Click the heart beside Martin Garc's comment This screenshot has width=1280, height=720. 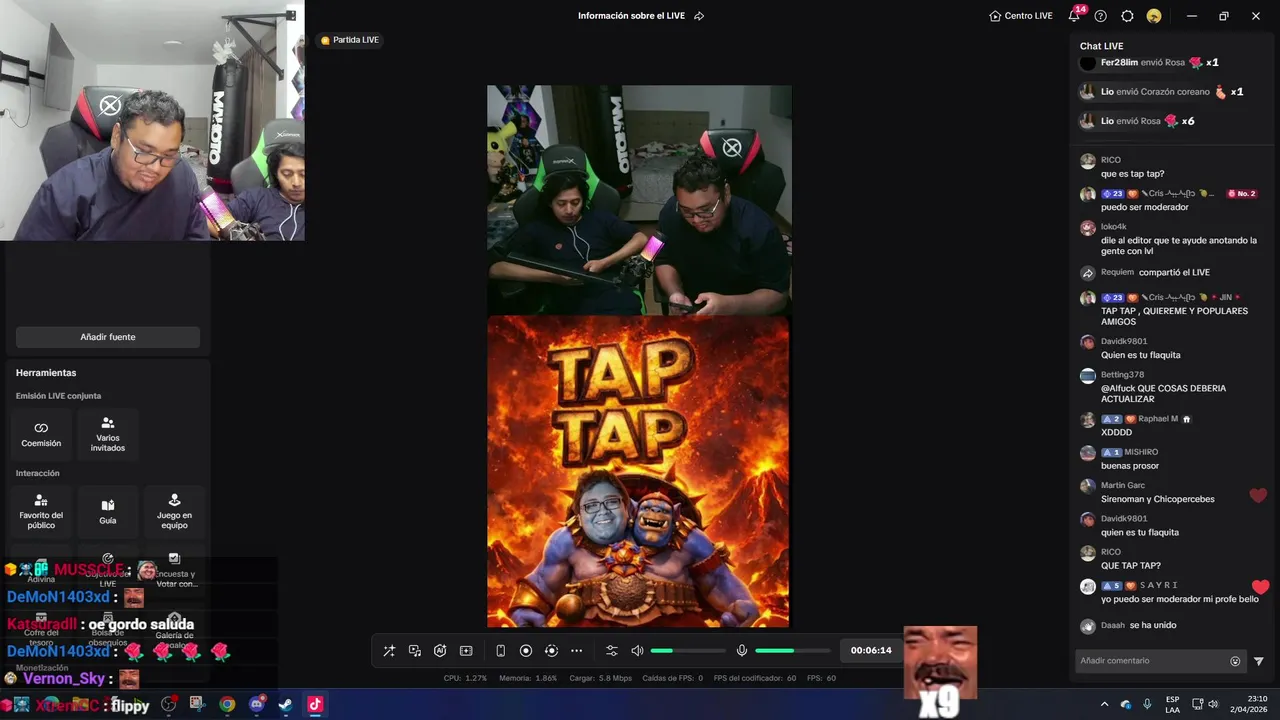1258,495
